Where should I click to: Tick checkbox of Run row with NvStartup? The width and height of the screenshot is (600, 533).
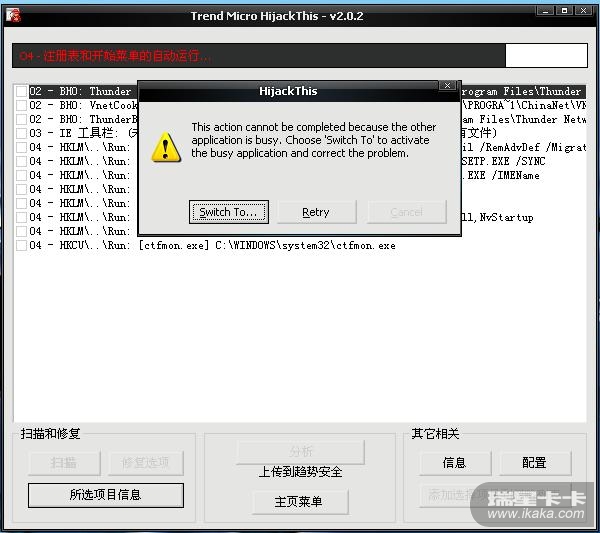[21, 217]
